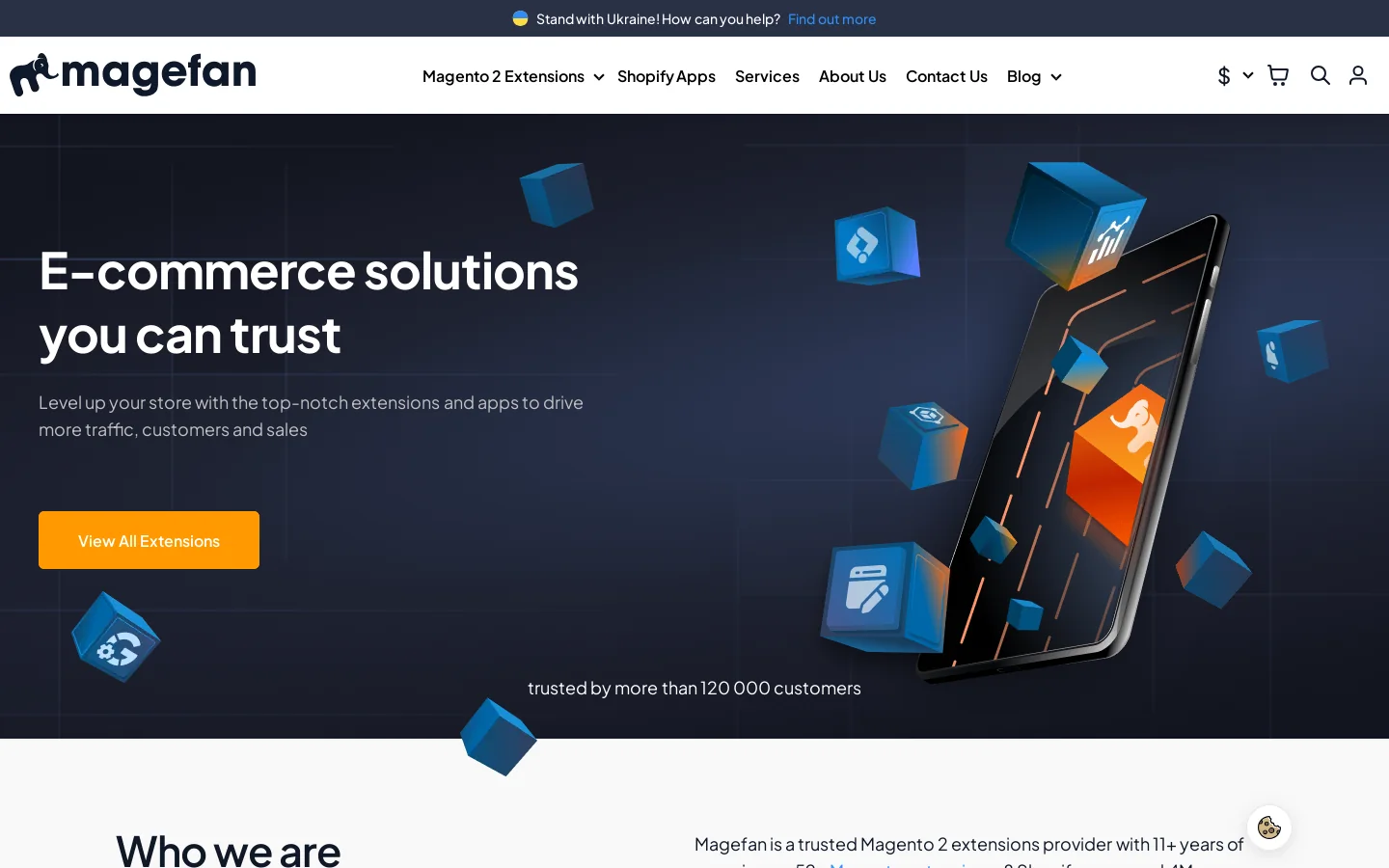Click 'trusted by more than 120 000 customers' text
The image size is (1389, 868).
pyautogui.click(x=694, y=688)
